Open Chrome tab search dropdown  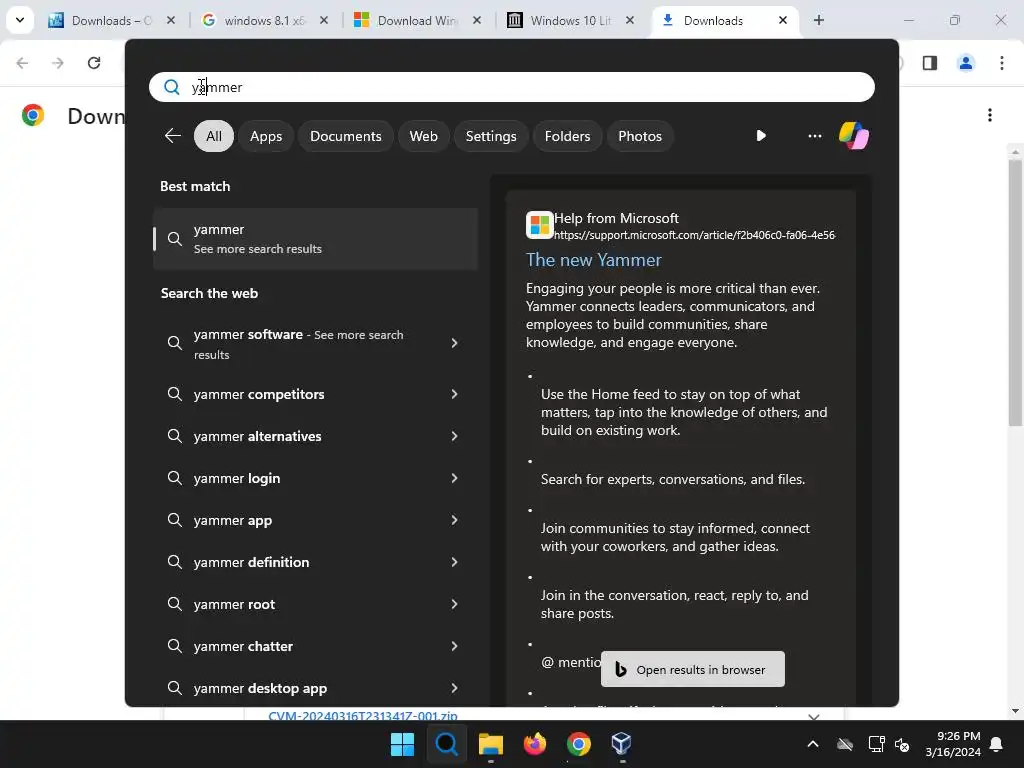[20, 20]
